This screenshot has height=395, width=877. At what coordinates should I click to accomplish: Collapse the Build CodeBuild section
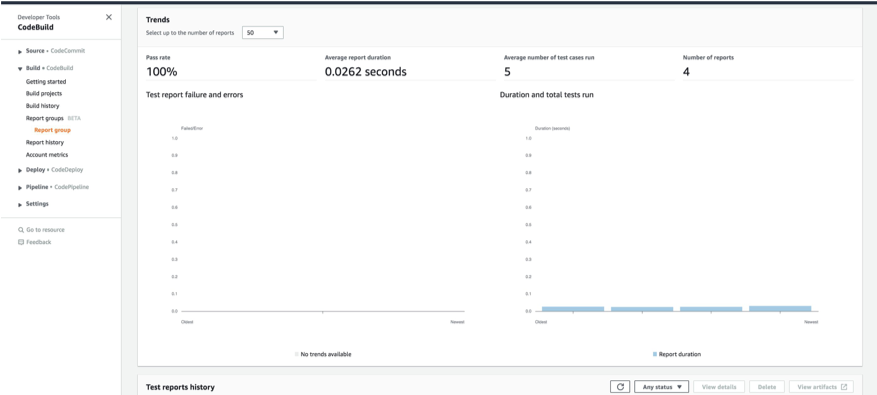coord(21,69)
